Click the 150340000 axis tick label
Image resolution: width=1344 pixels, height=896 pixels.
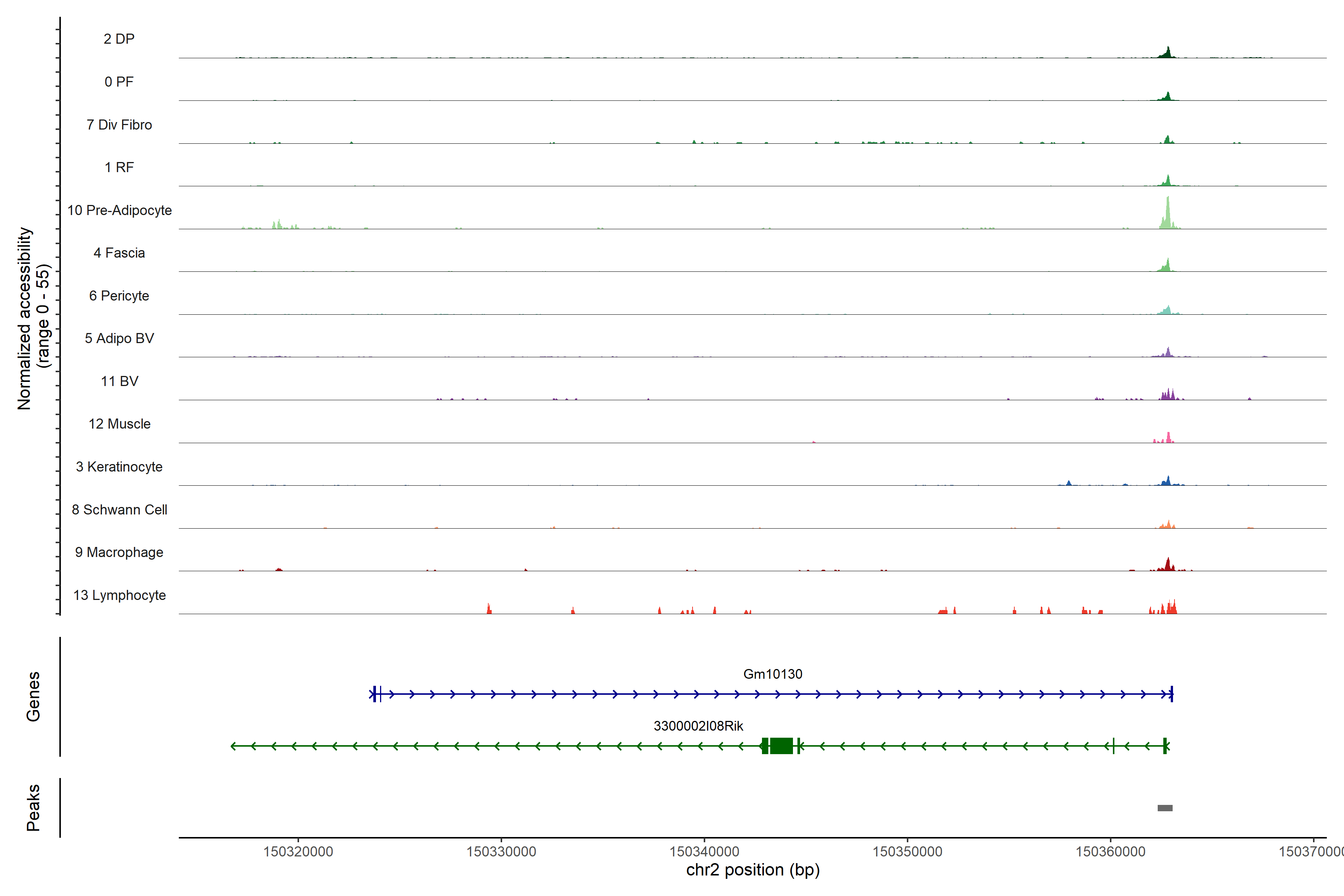(x=704, y=852)
